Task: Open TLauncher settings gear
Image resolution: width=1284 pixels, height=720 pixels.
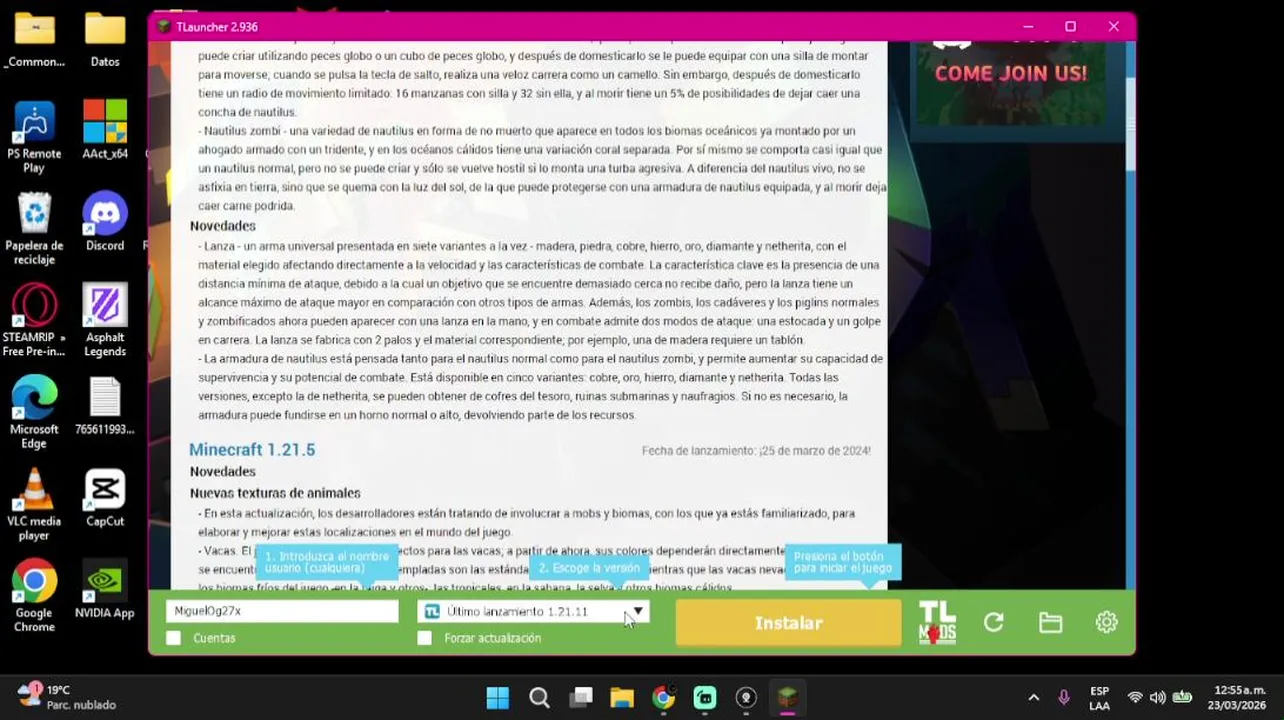Action: tap(1106, 622)
